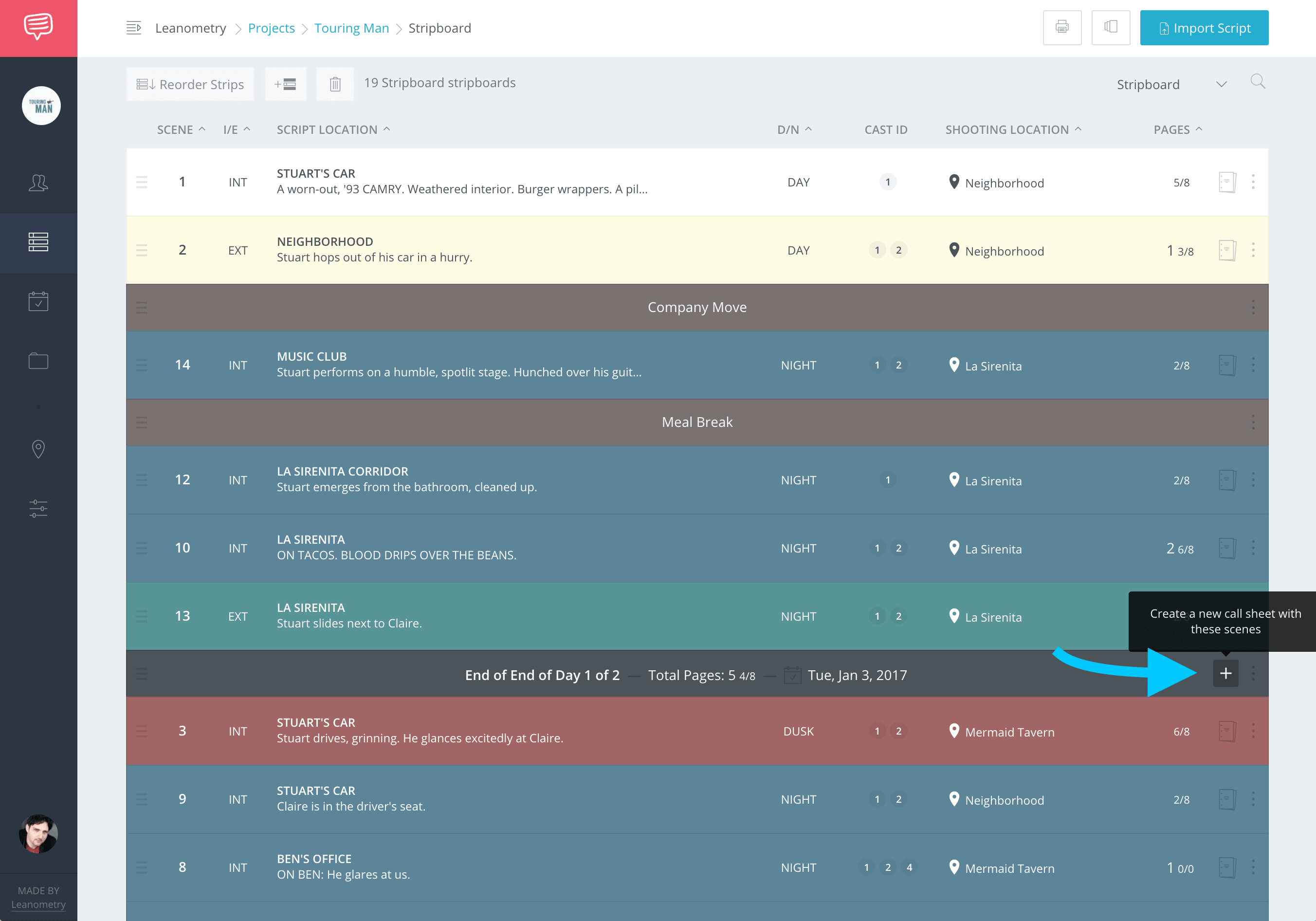
Task: Click the user profile avatar photo
Action: (x=38, y=833)
